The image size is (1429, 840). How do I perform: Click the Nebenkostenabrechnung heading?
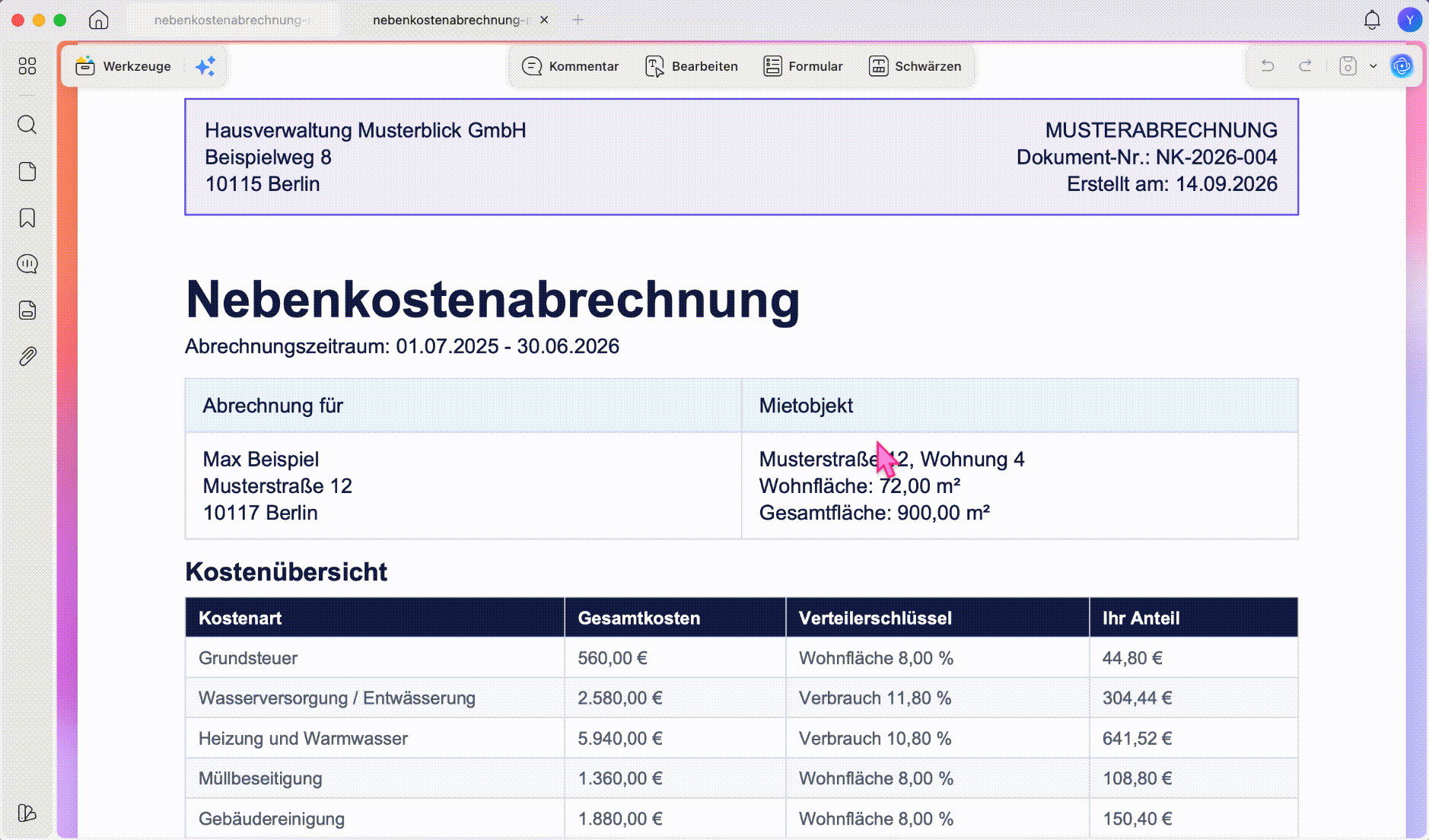click(x=493, y=299)
